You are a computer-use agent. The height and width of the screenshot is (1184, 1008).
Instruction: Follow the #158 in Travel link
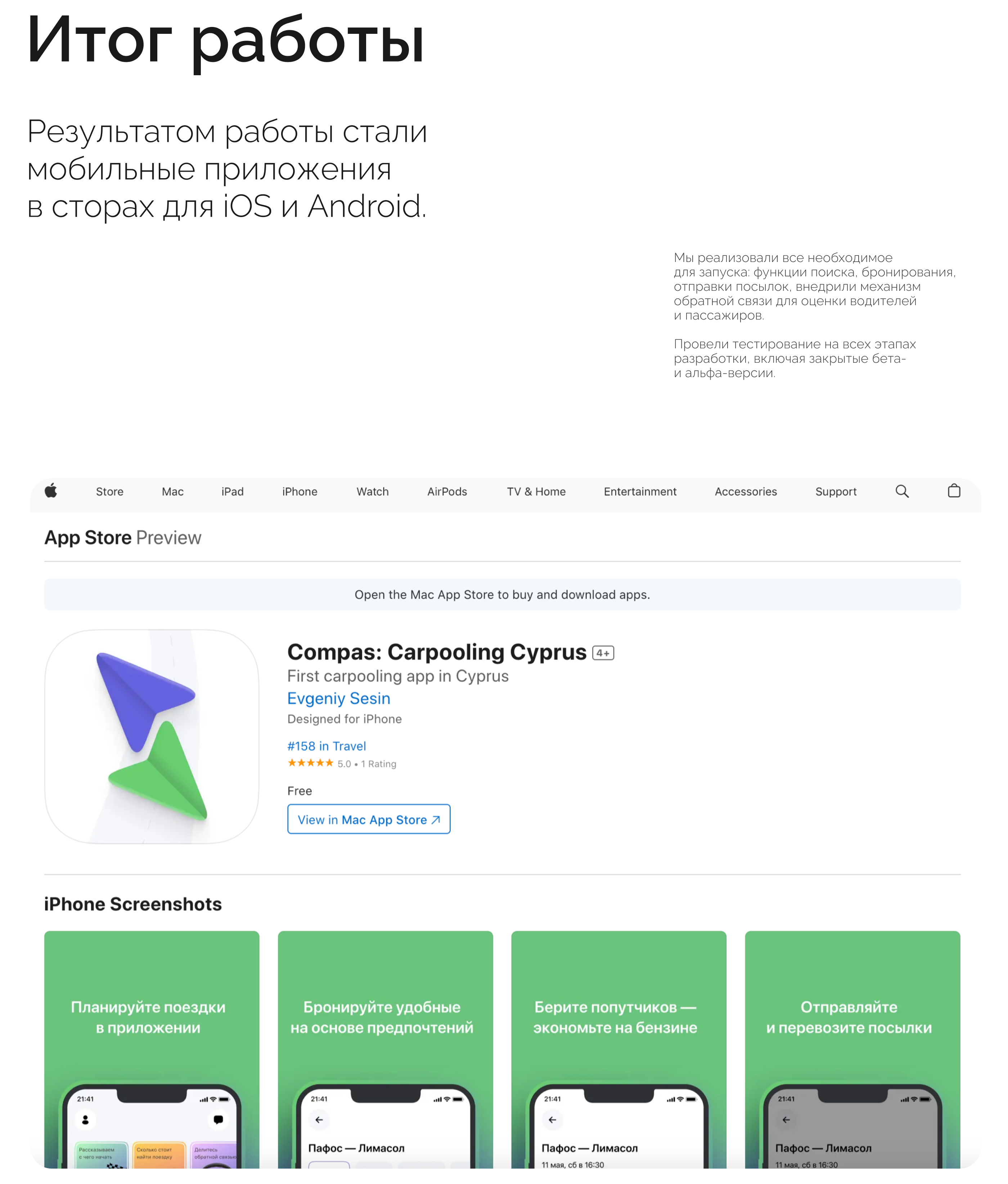click(x=326, y=746)
